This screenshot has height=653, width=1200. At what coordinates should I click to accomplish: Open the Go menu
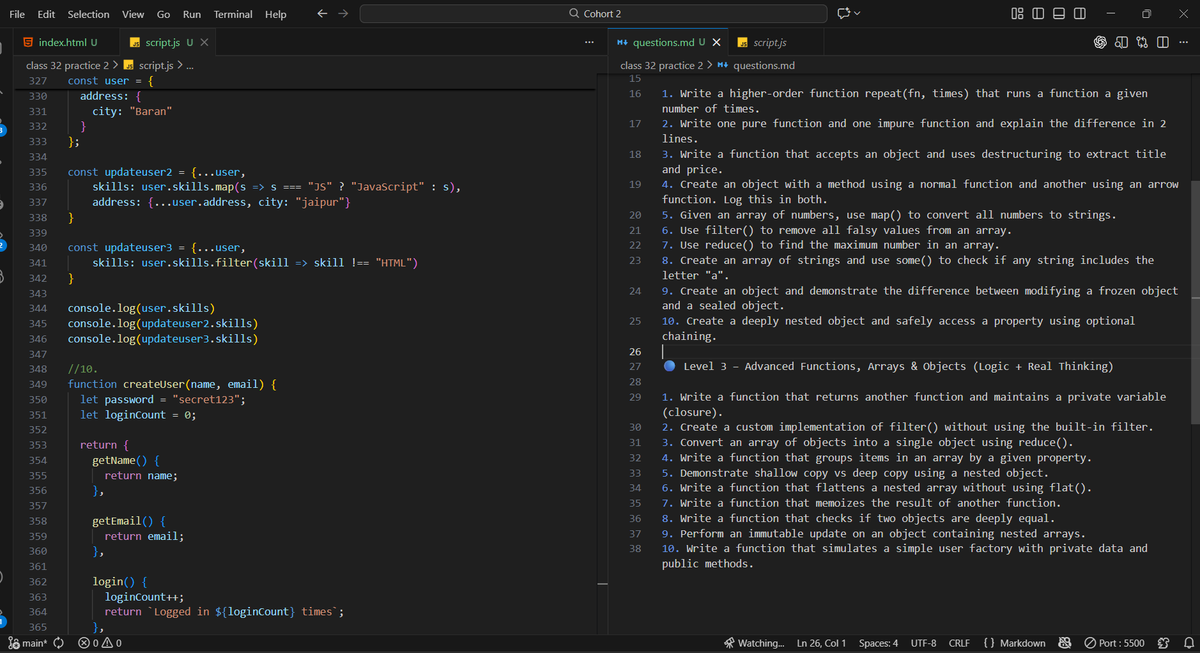(163, 14)
